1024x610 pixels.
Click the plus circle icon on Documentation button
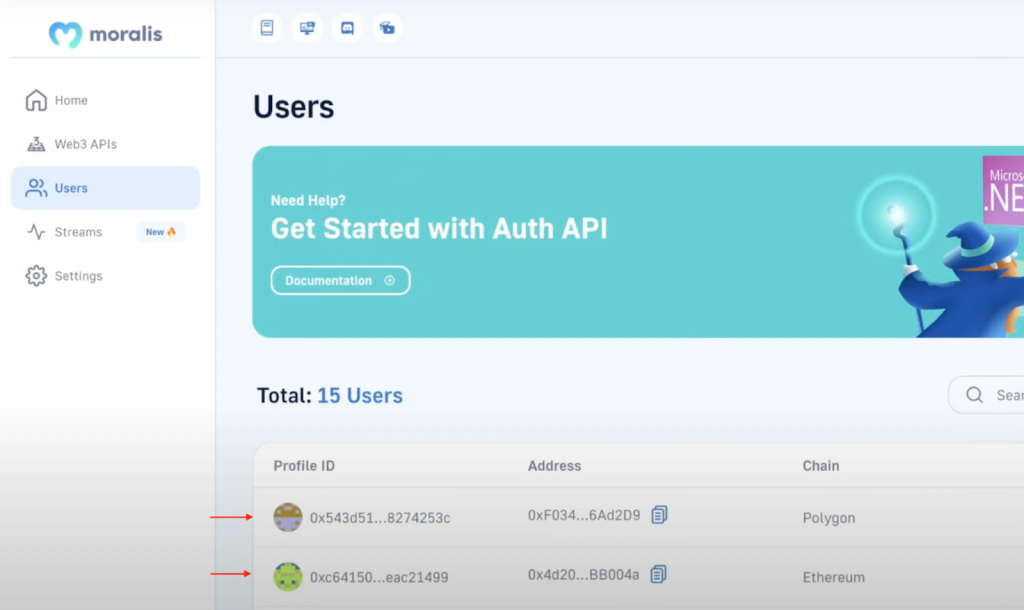(x=390, y=280)
